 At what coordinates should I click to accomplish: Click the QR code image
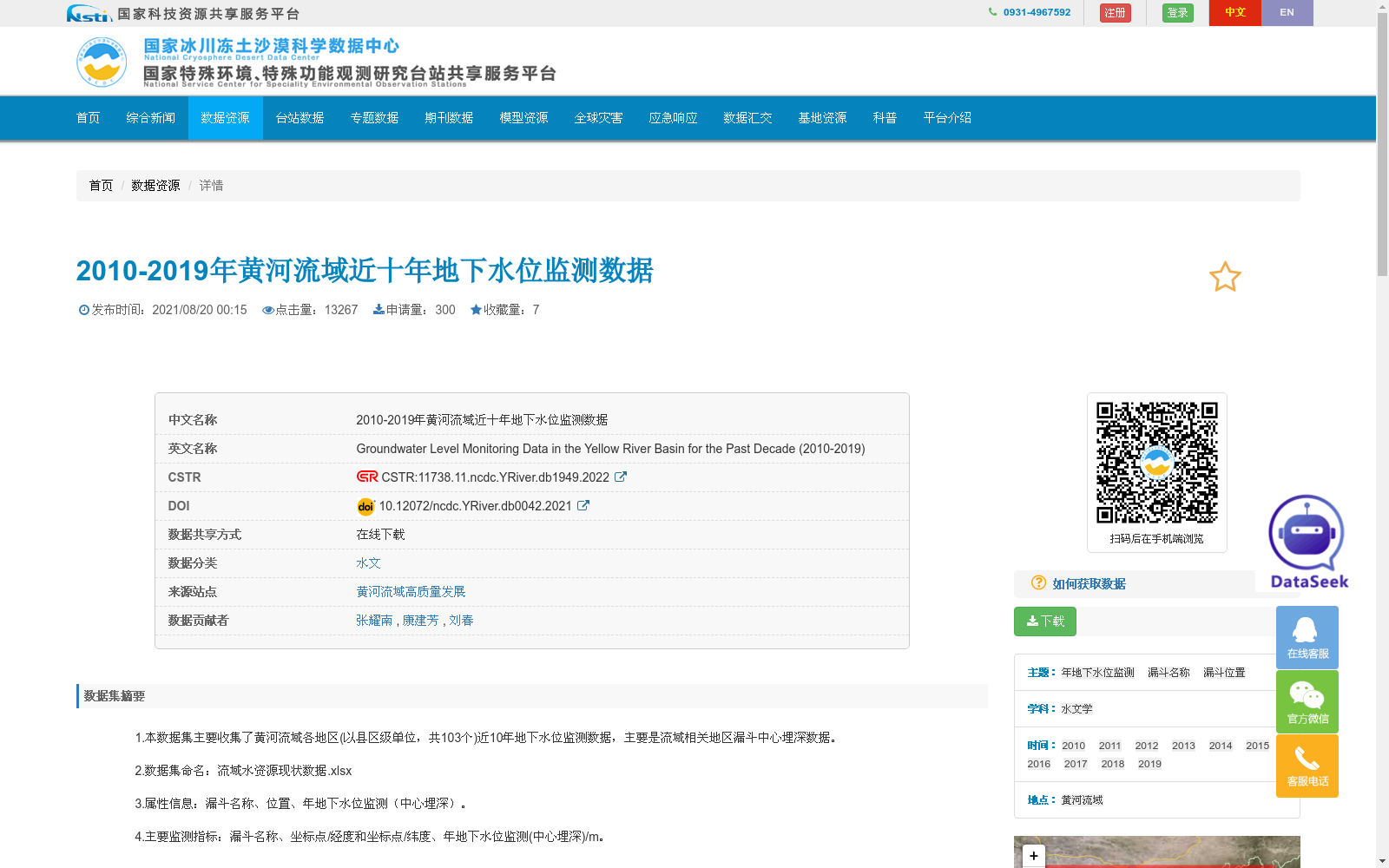[x=1156, y=463]
